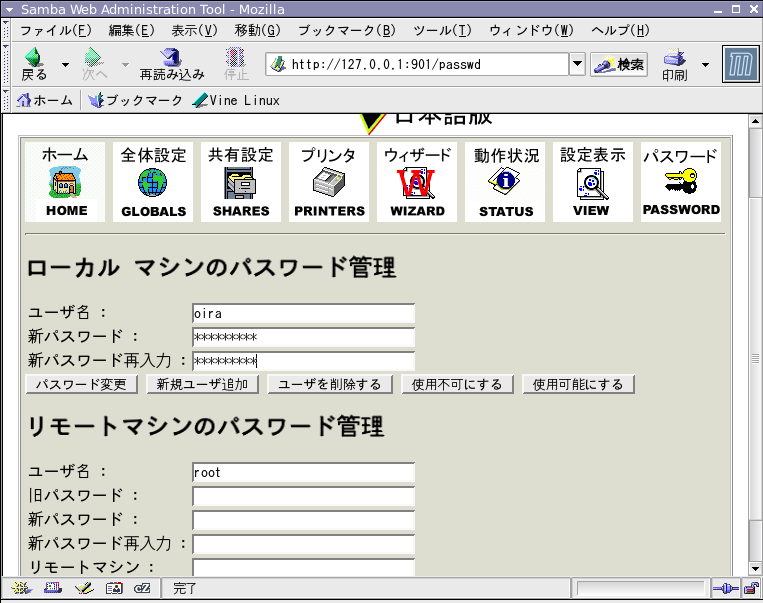
Task: Click the online/offline plug icon
Action: coord(725,589)
